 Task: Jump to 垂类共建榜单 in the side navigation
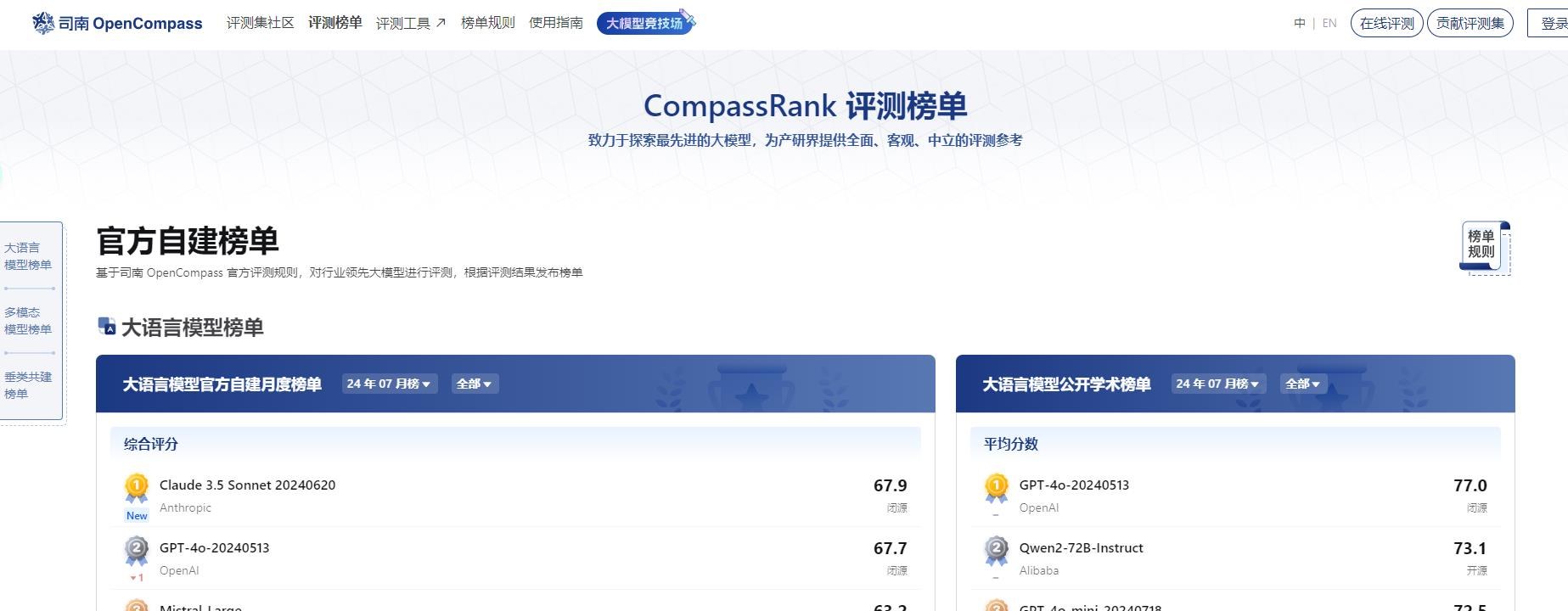[x=28, y=385]
